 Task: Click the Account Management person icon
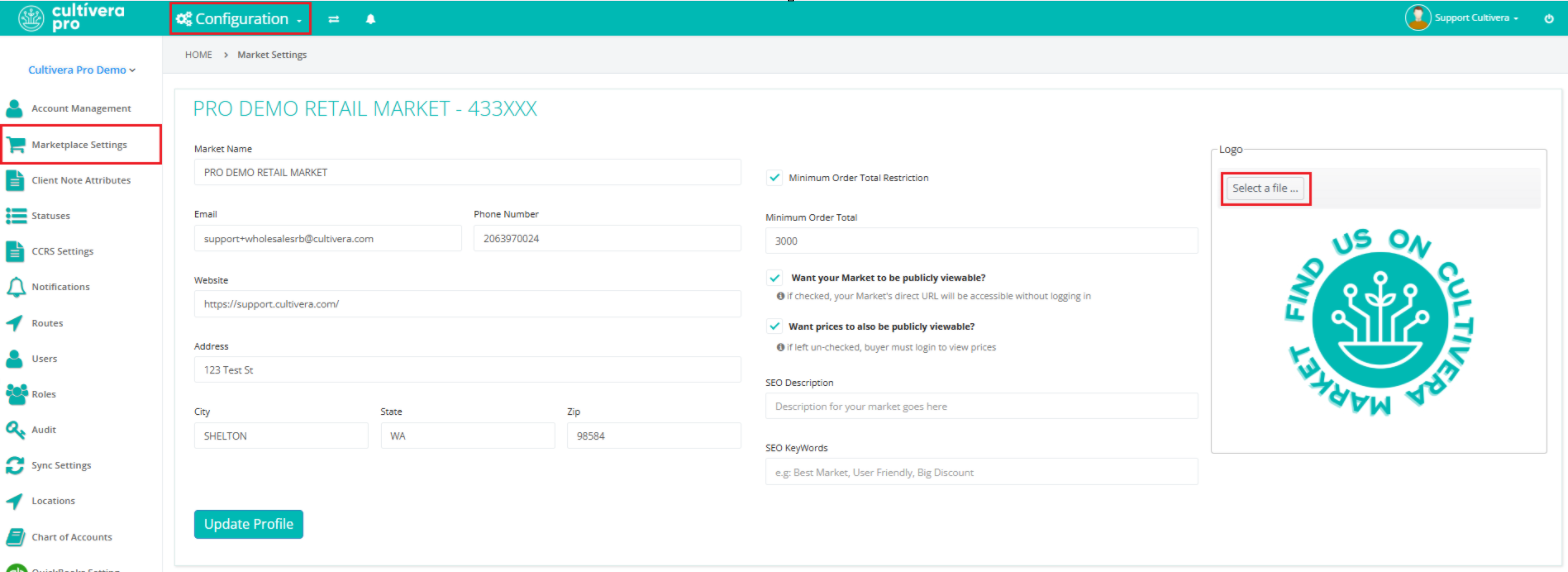pyautogui.click(x=15, y=108)
